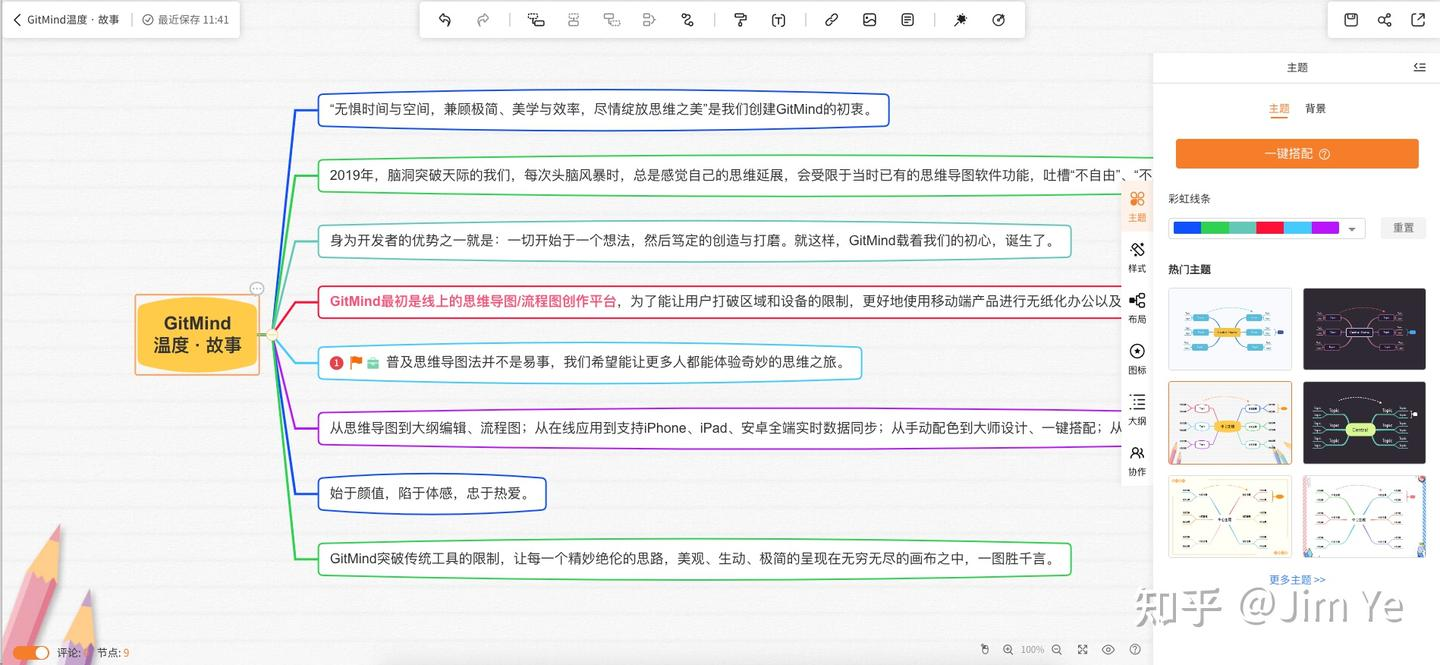Add a summary bracket from toolbar

(649, 20)
